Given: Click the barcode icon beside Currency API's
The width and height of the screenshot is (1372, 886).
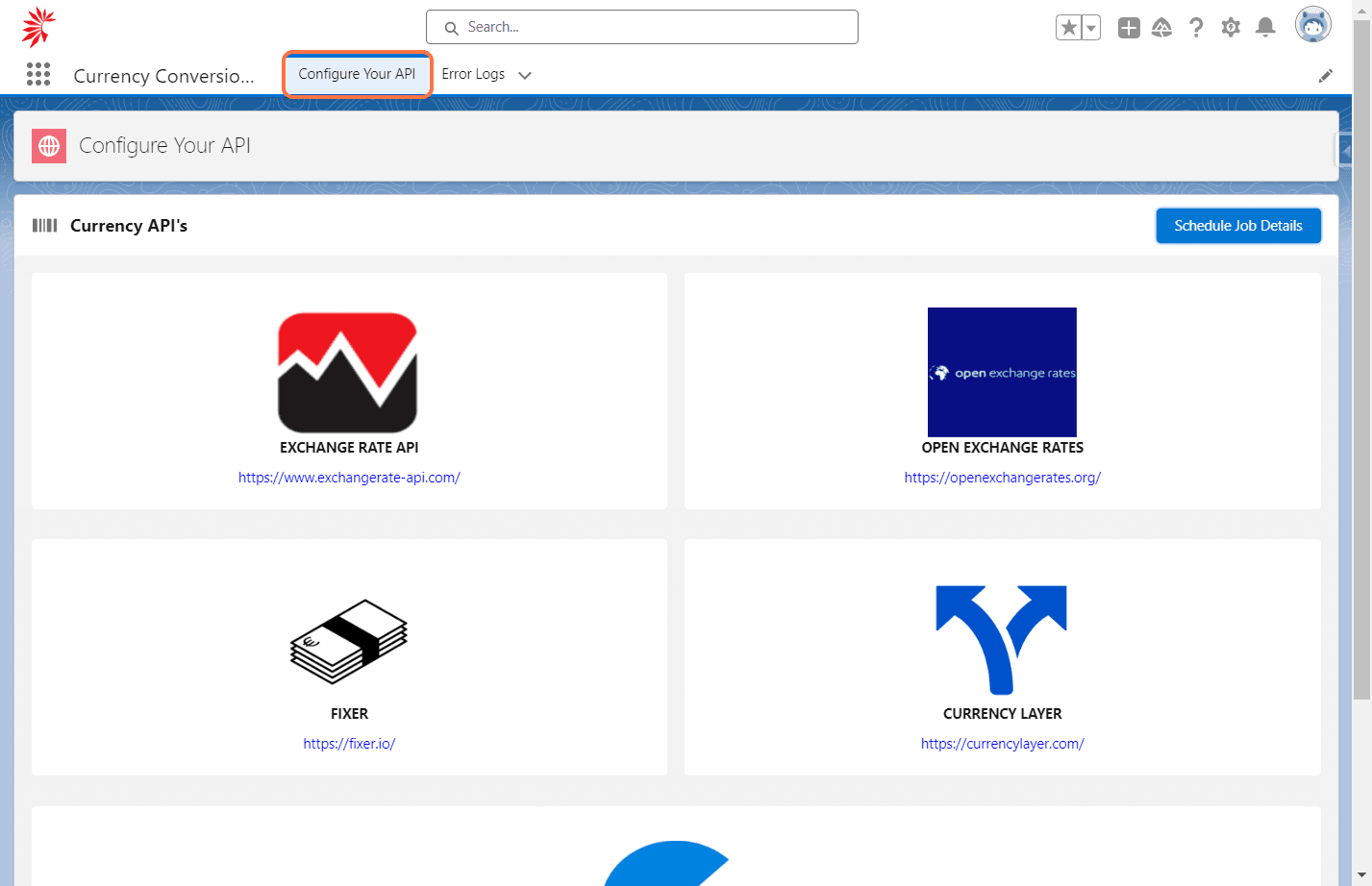Looking at the screenshot, I should [44, 225].
